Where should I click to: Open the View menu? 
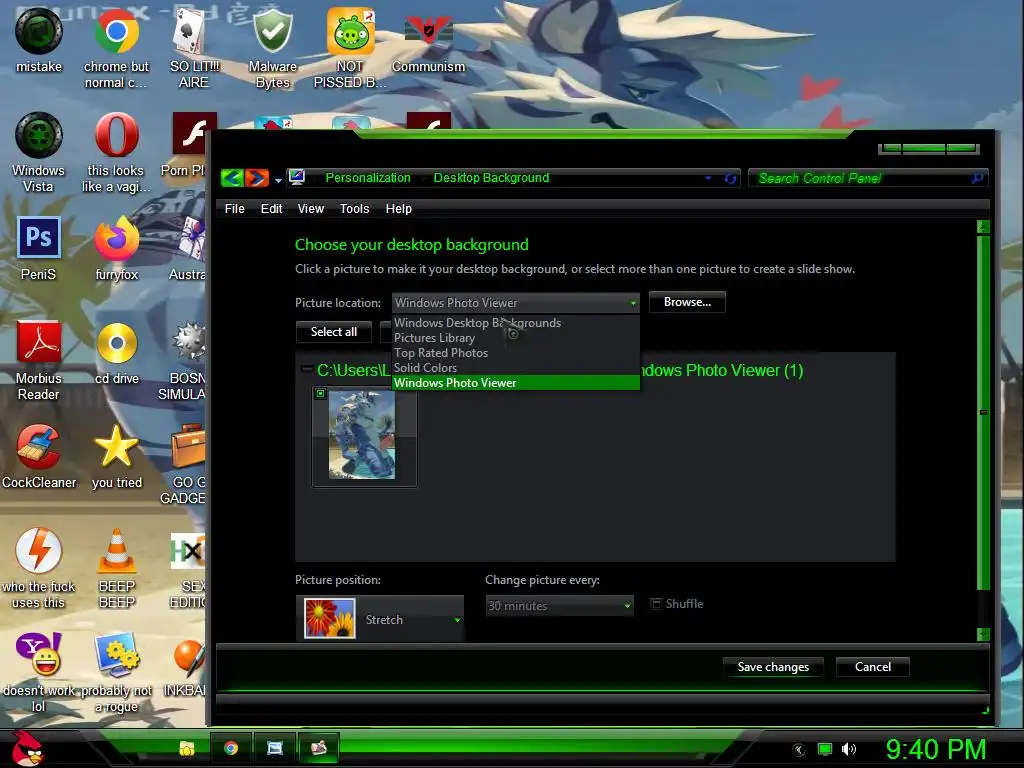(310, 208)
